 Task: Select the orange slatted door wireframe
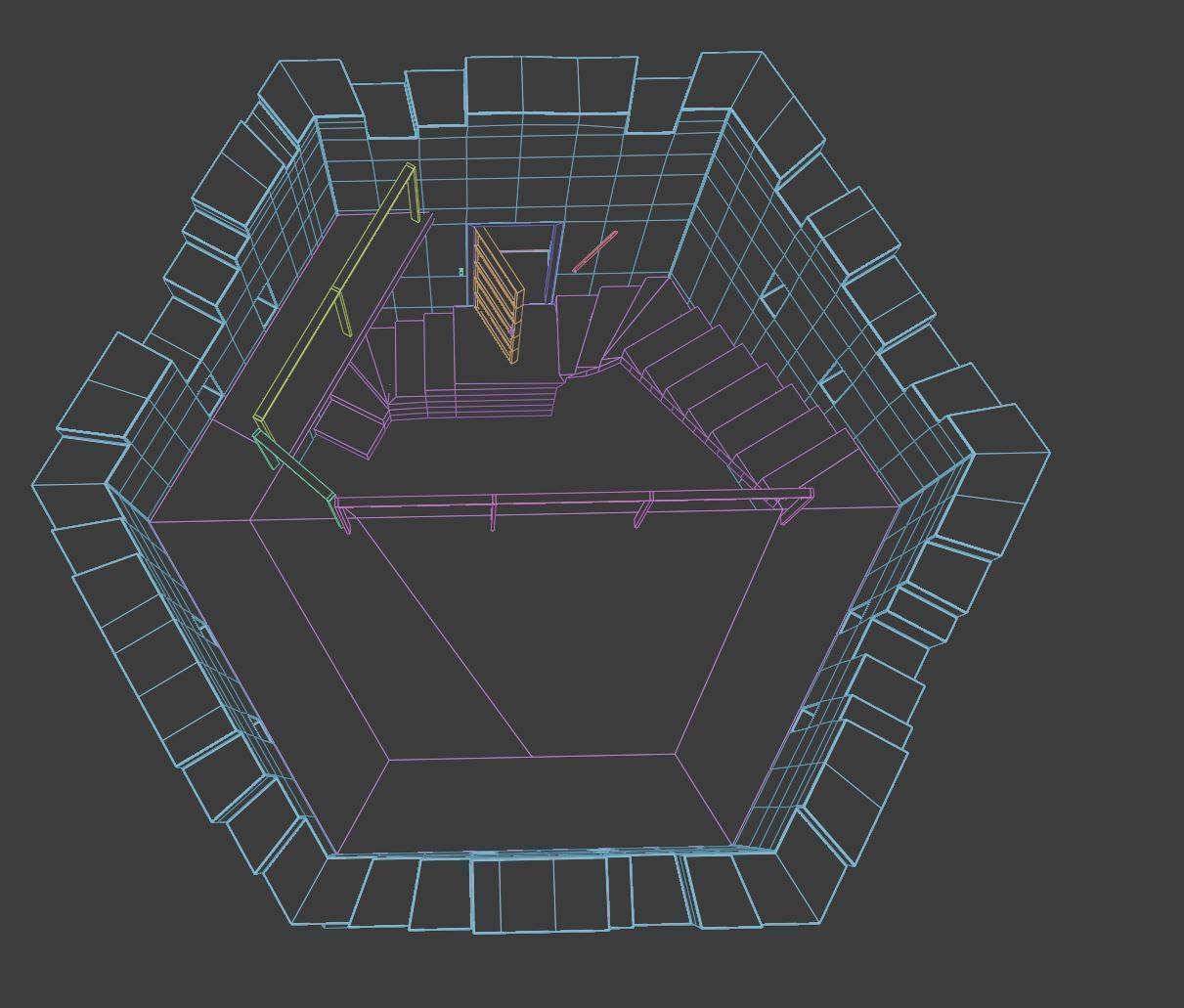499,295
